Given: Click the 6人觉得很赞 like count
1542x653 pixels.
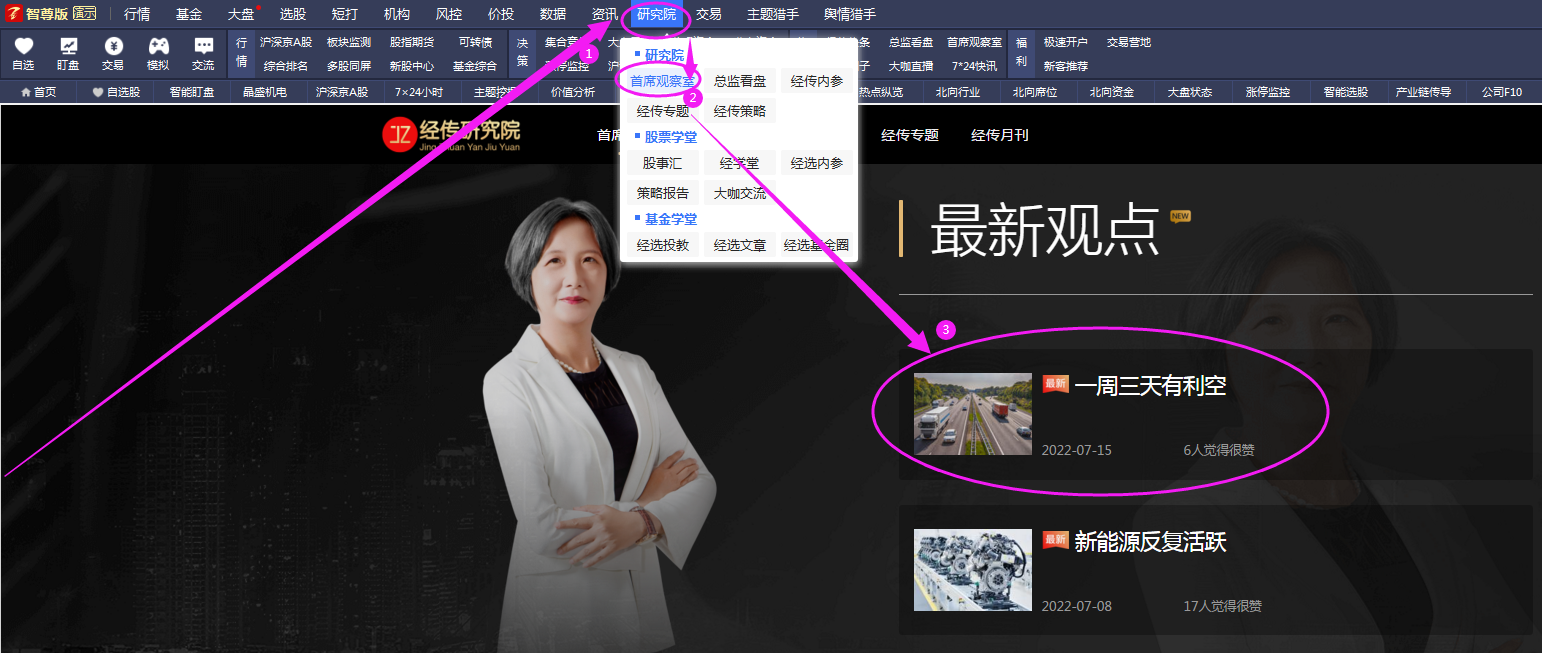Looking at the screenshot, I should 1219,450.
